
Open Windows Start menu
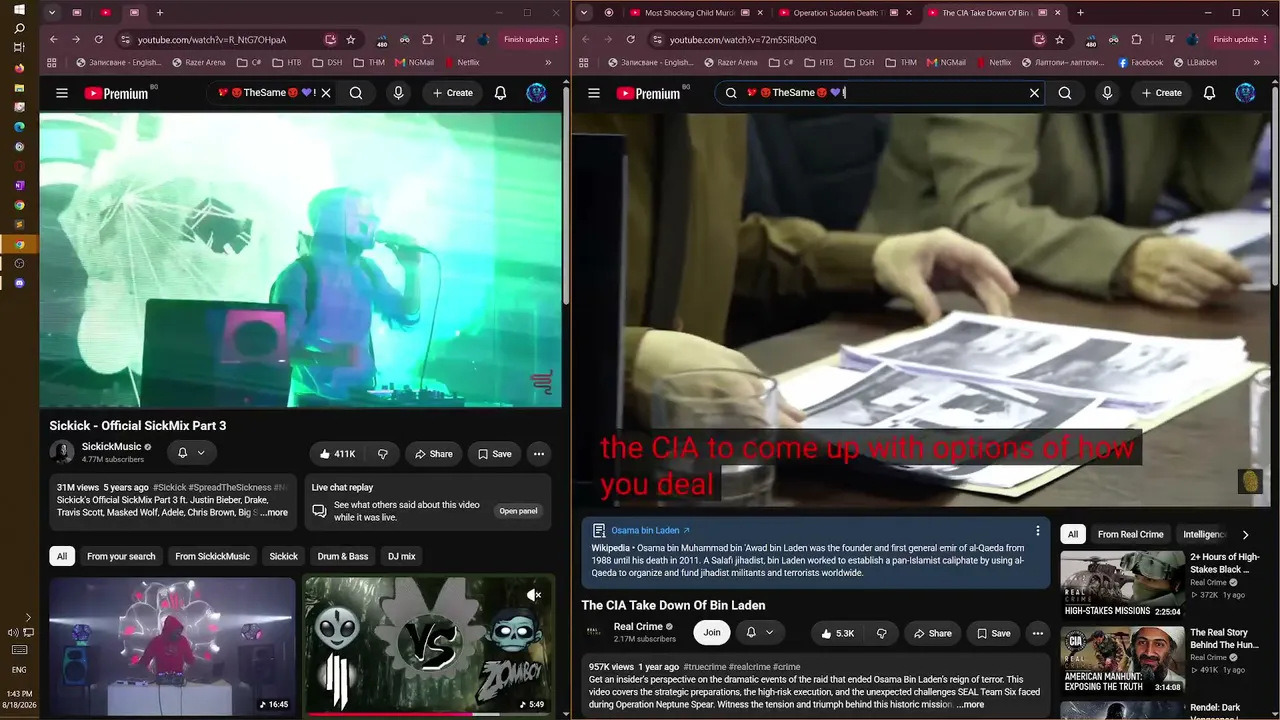pos(19,10)
